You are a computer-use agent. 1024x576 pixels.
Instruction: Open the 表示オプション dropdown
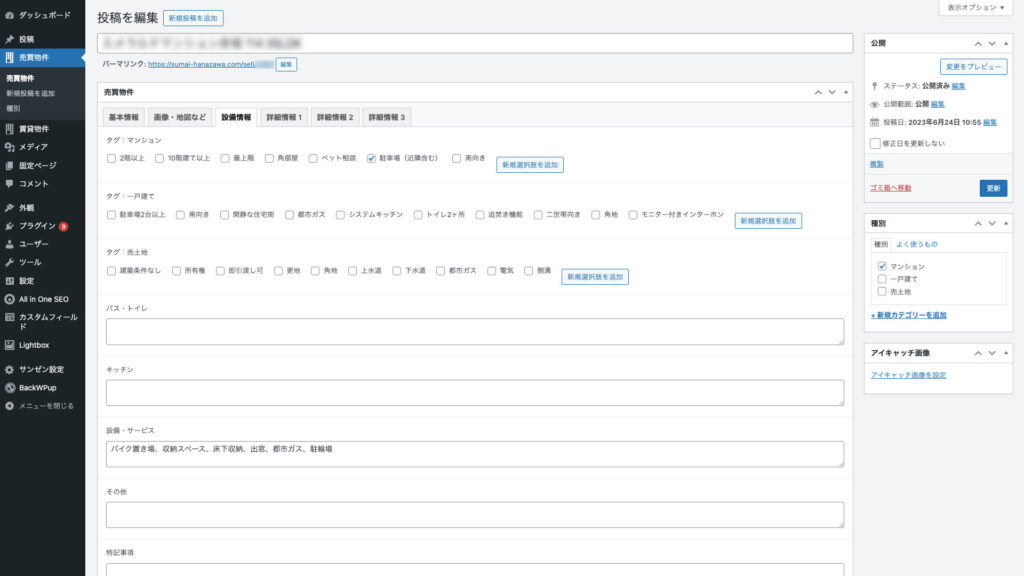[976, 8]
